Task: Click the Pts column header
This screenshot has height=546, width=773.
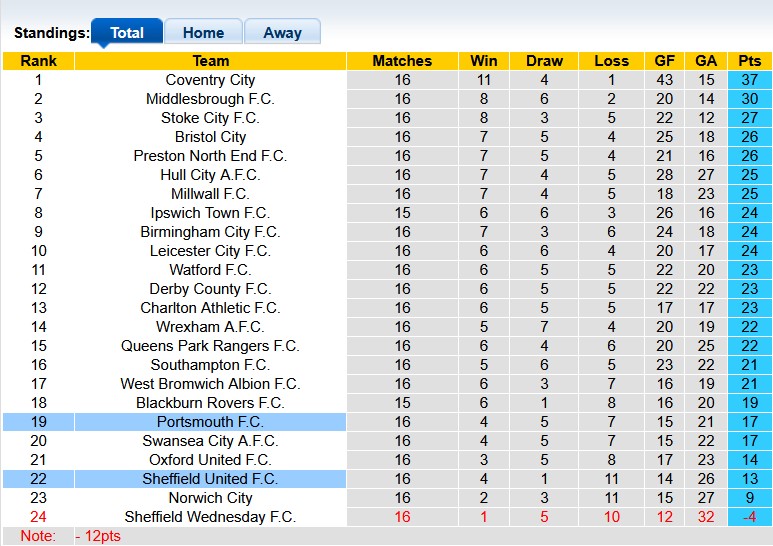Action: click(749, 61)
